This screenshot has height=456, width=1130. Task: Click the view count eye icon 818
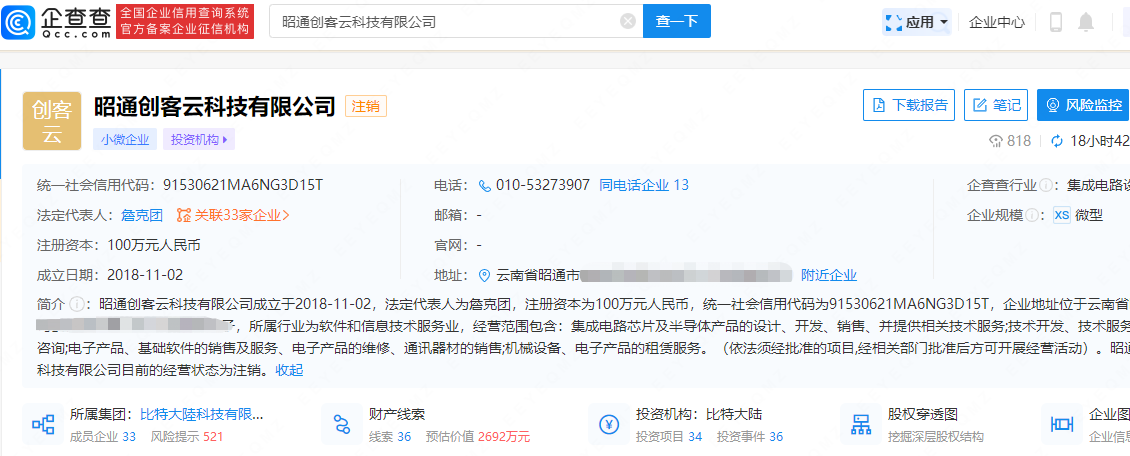(997, 140)
